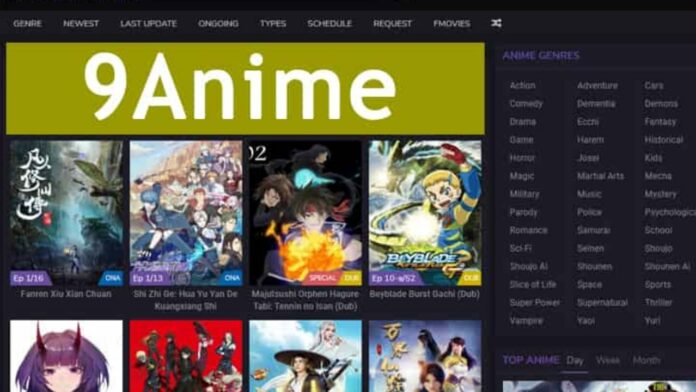Select the Game genre

click(x=521, y=140)
